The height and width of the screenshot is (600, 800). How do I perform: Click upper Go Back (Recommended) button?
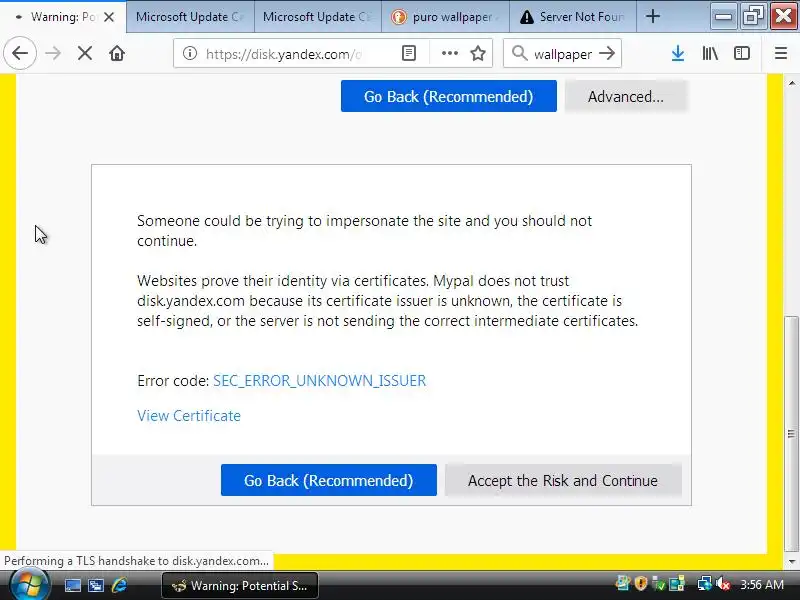click(x=448, y=96)
